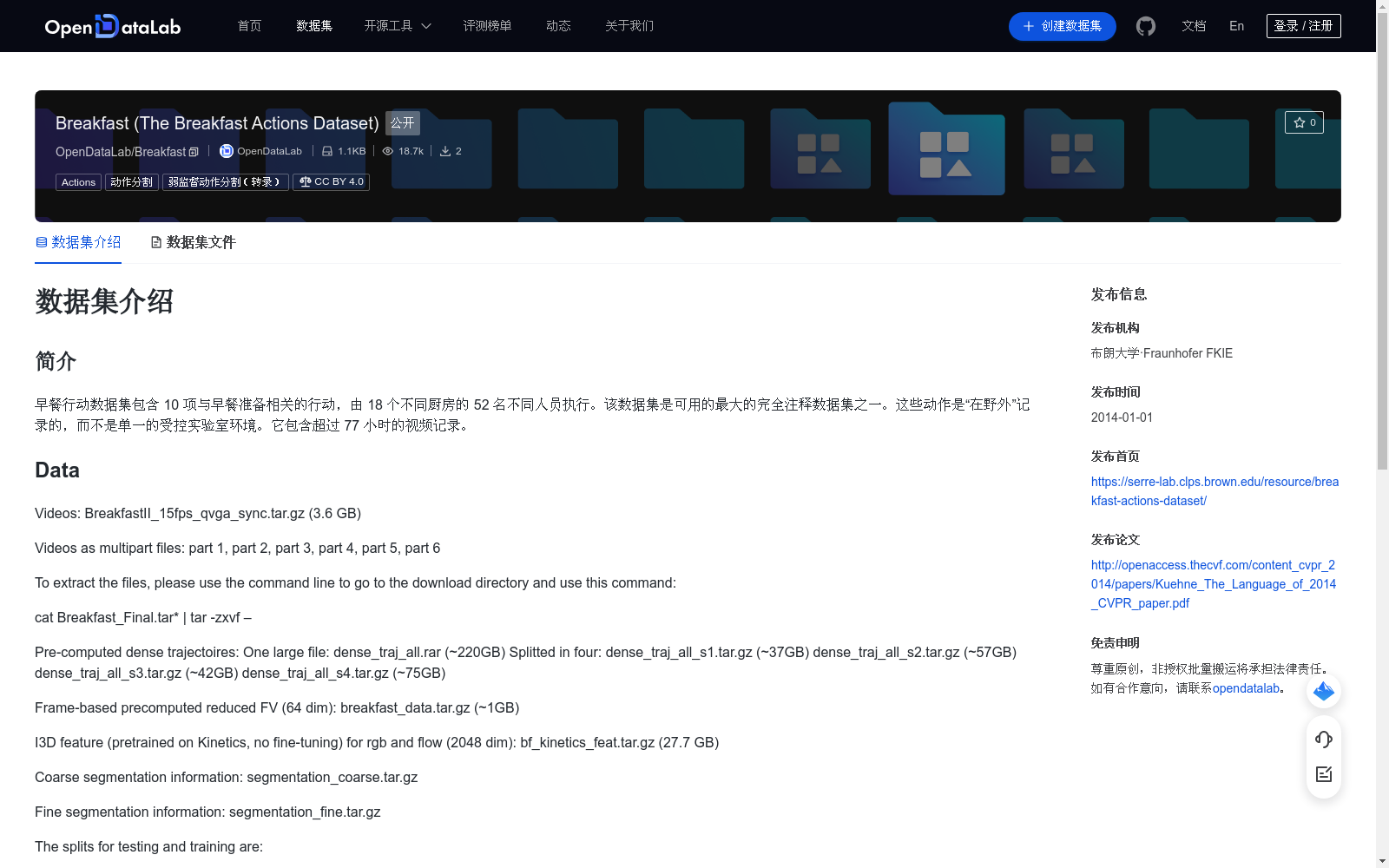Open 文档 documentation link
The width and height of the screenshot is (1389, 868).
pos(1194,26)
